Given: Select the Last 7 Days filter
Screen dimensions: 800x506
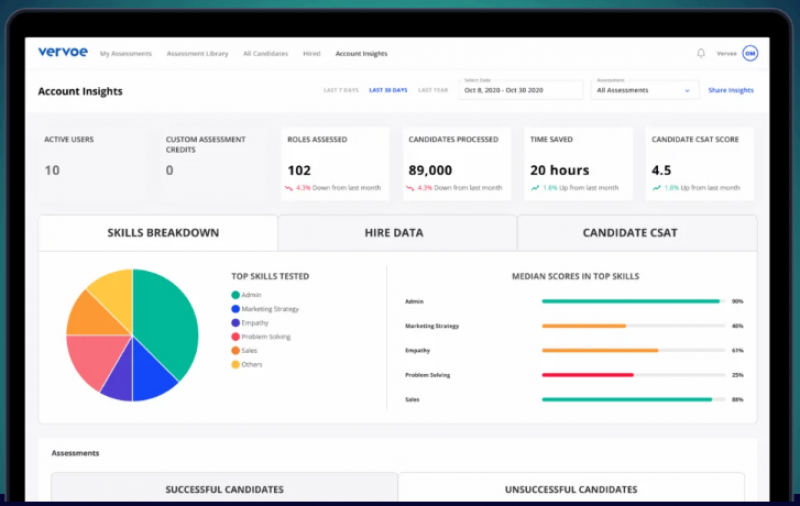Looking at the screenshot, I should coord(340,90).
